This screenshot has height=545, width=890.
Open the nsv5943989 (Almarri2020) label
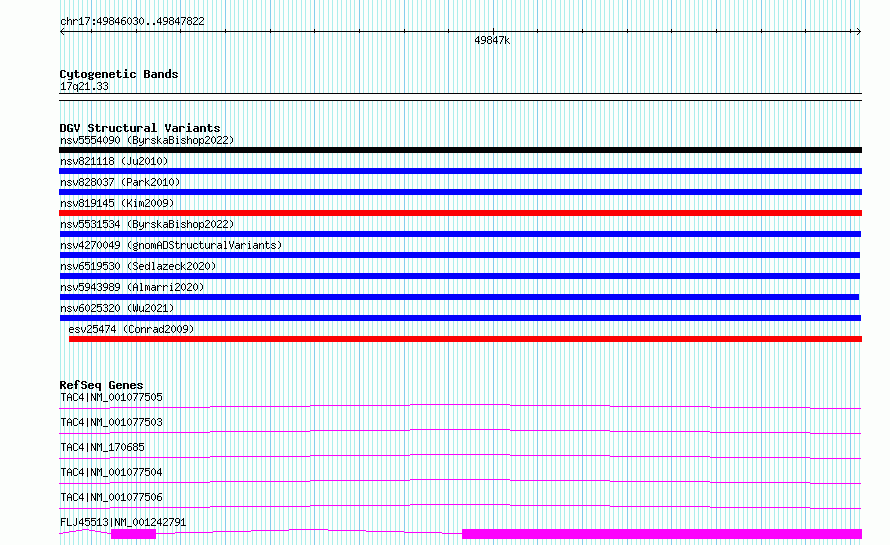pyautogui.click(x=132, y=287)
